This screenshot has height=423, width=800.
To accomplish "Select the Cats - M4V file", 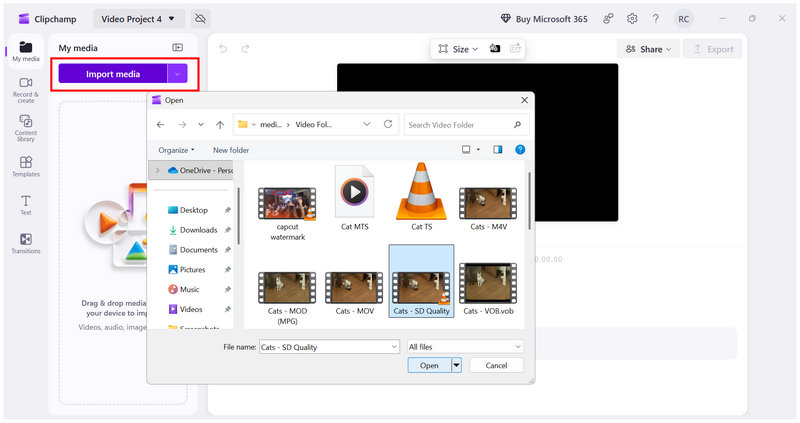I will [x=488, y=208].
